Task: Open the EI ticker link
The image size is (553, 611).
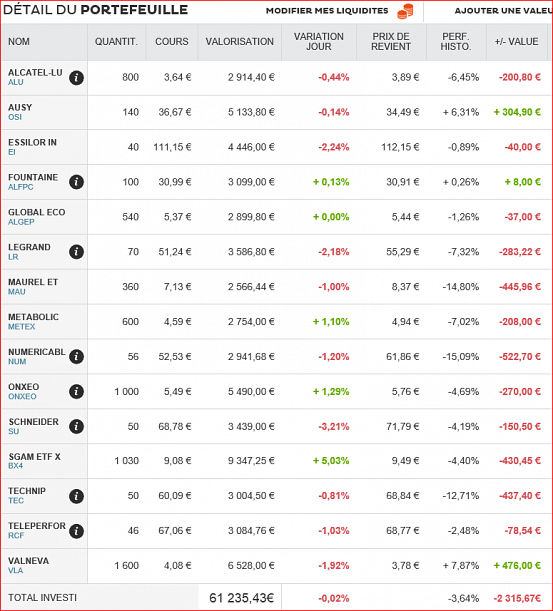Action: [12, 152]
